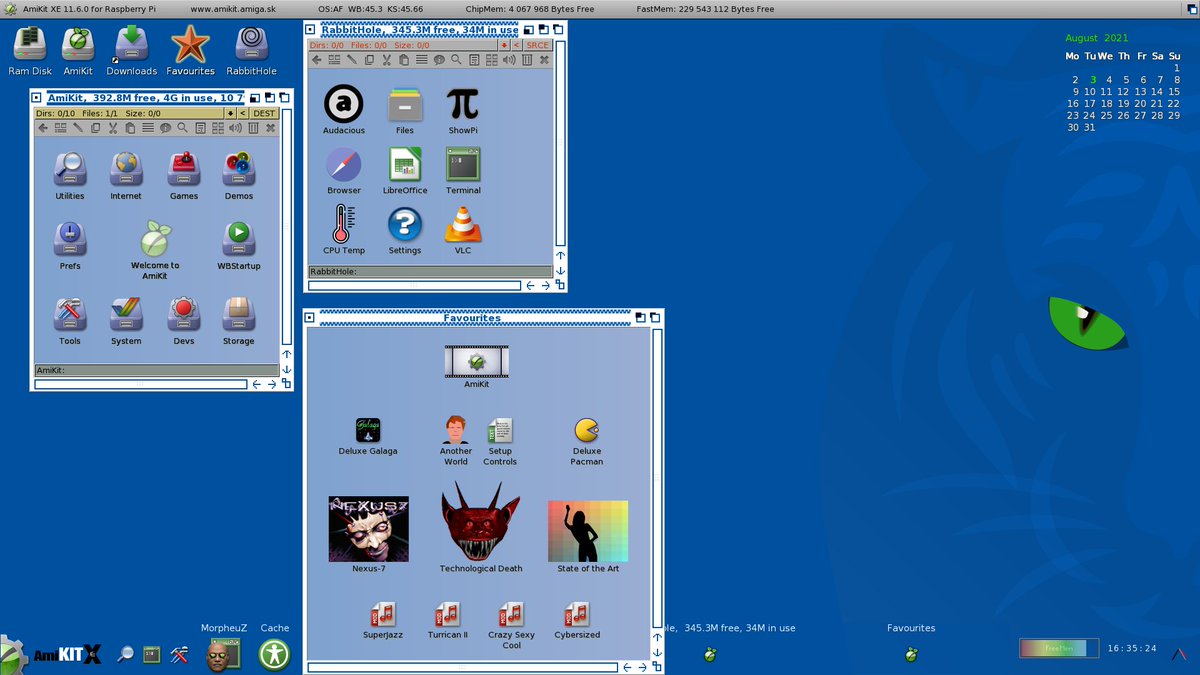
Task: Click the magnifier icon in bottom dock
Action: (x=125, y=654)
